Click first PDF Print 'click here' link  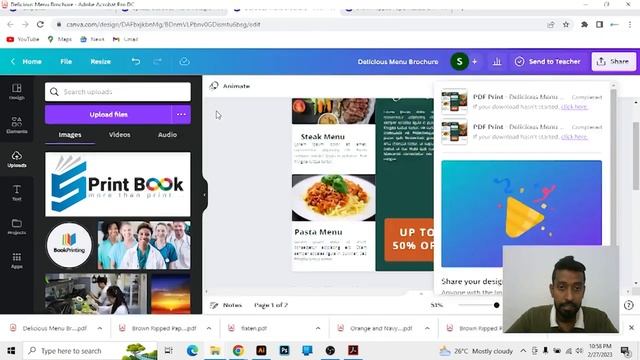(x=574, y=107)
